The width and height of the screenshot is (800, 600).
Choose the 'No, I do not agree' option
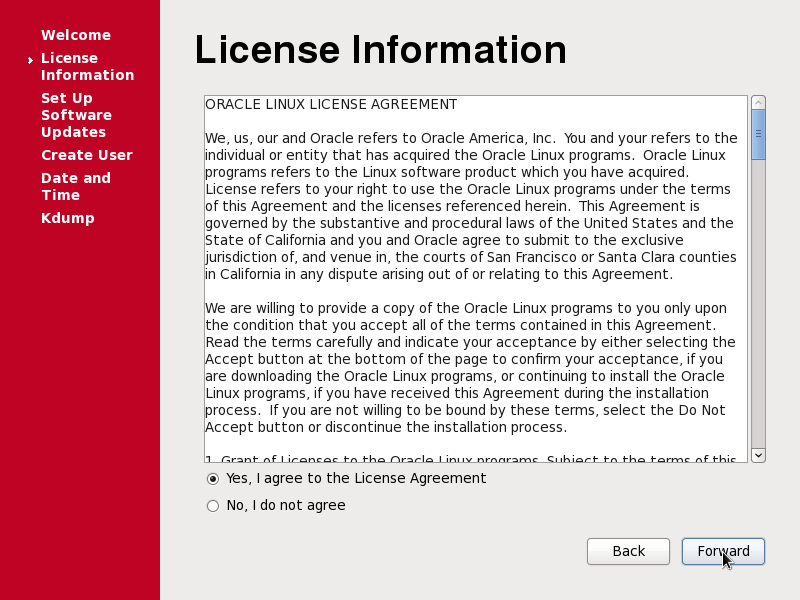click(276, 506)
